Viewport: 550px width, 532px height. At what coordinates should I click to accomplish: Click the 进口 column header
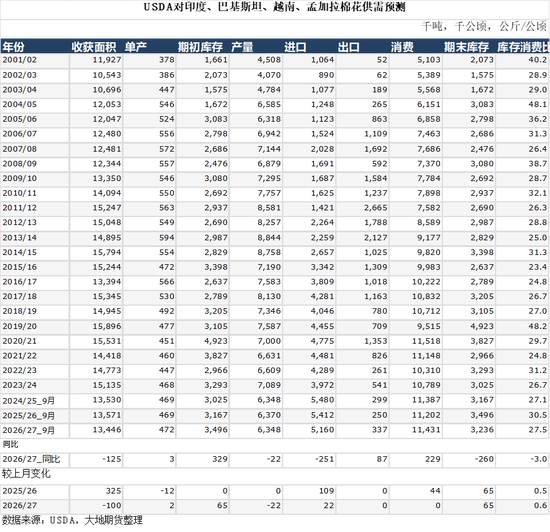295,47
